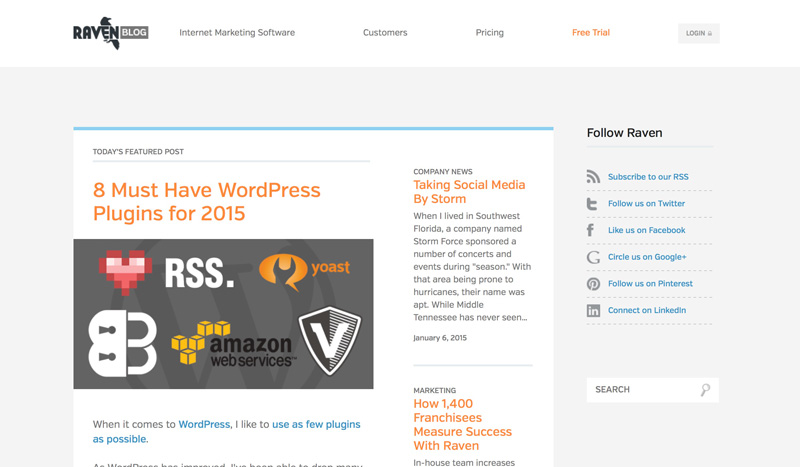Screen dimensions: 800x467
Task: Select Connect on LinkedIn link
Action: tap(647, 310)
